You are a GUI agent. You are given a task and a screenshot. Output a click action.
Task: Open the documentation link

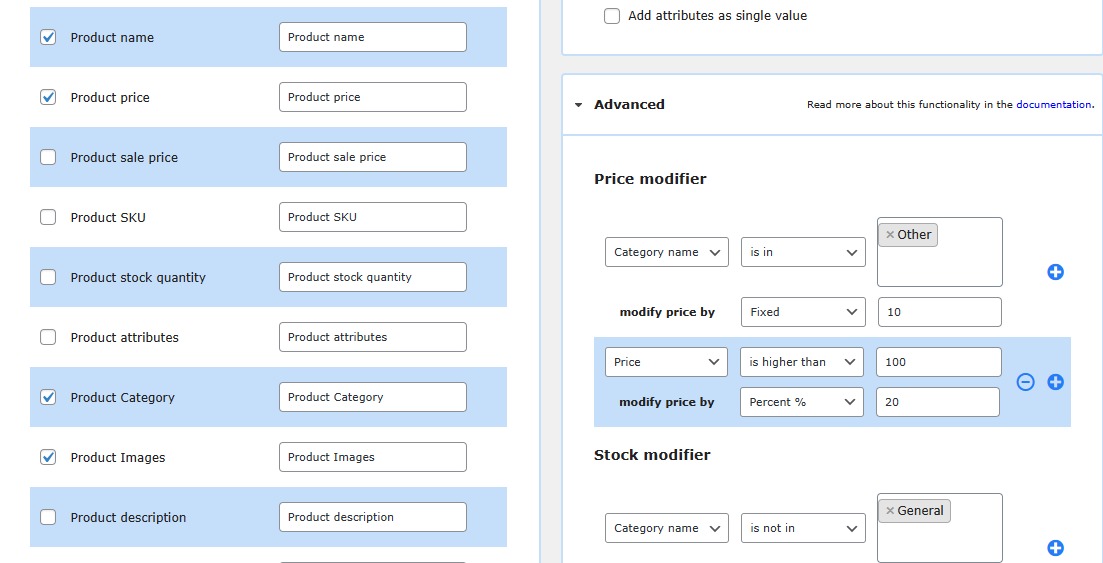coord(1053,105)
